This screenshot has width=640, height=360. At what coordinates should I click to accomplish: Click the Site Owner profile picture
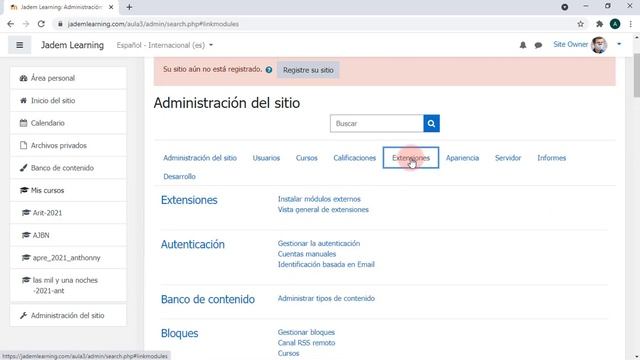click(x=599, y=44)
